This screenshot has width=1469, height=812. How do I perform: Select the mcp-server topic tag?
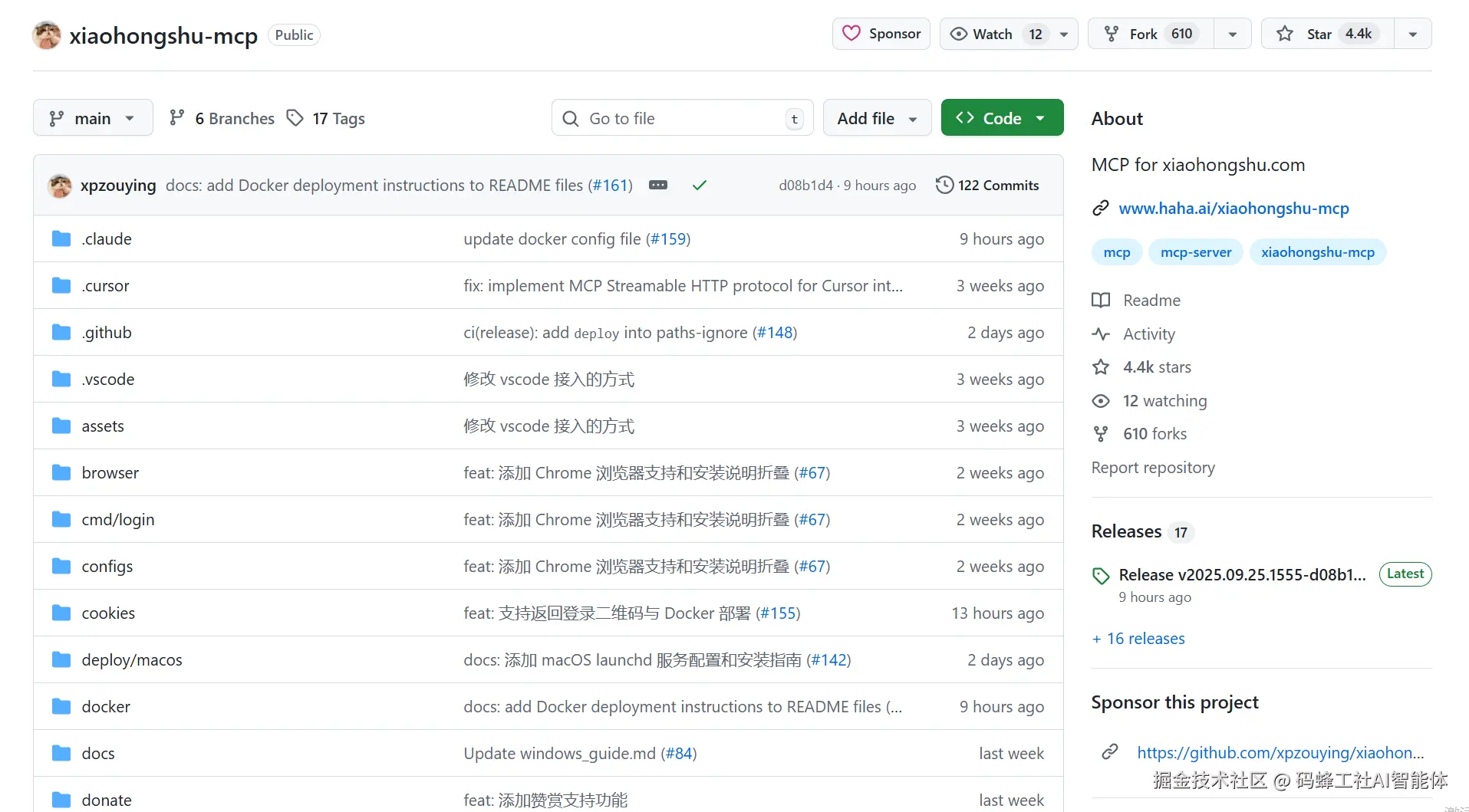[1196, 252]
